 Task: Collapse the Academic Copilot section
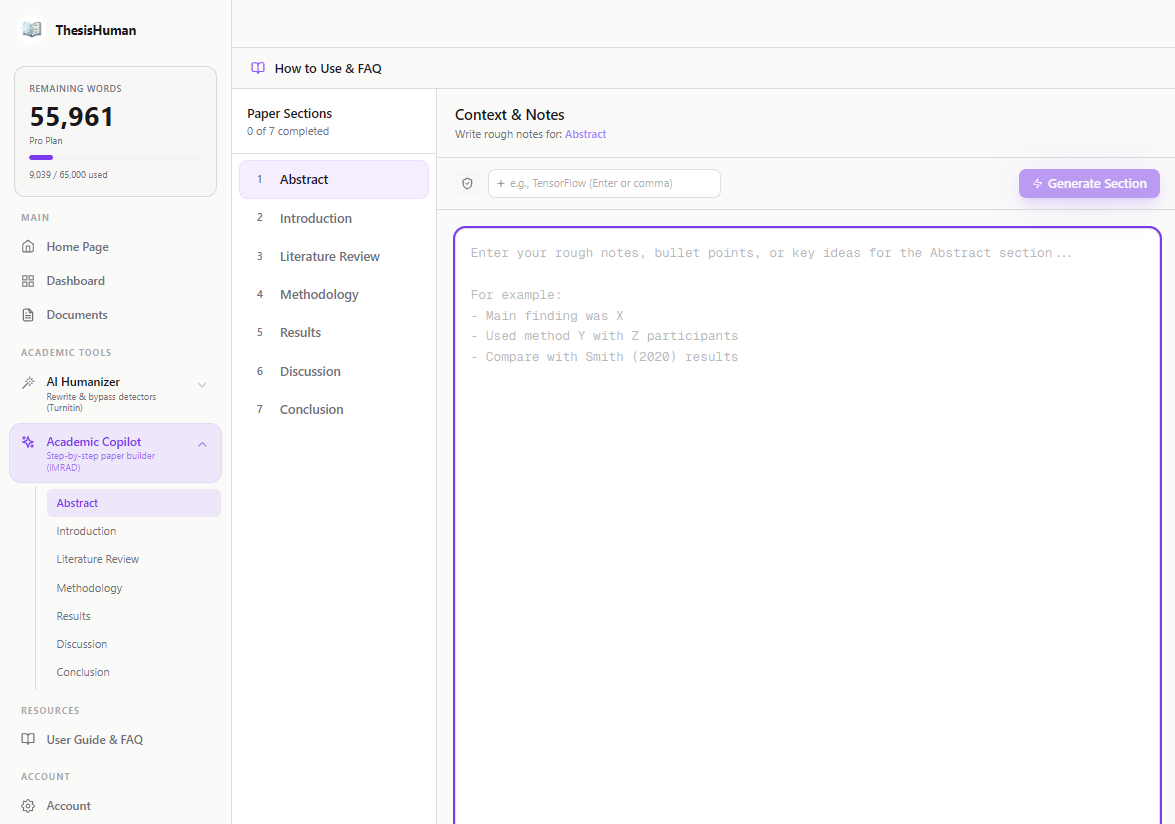tap(202, 443)
